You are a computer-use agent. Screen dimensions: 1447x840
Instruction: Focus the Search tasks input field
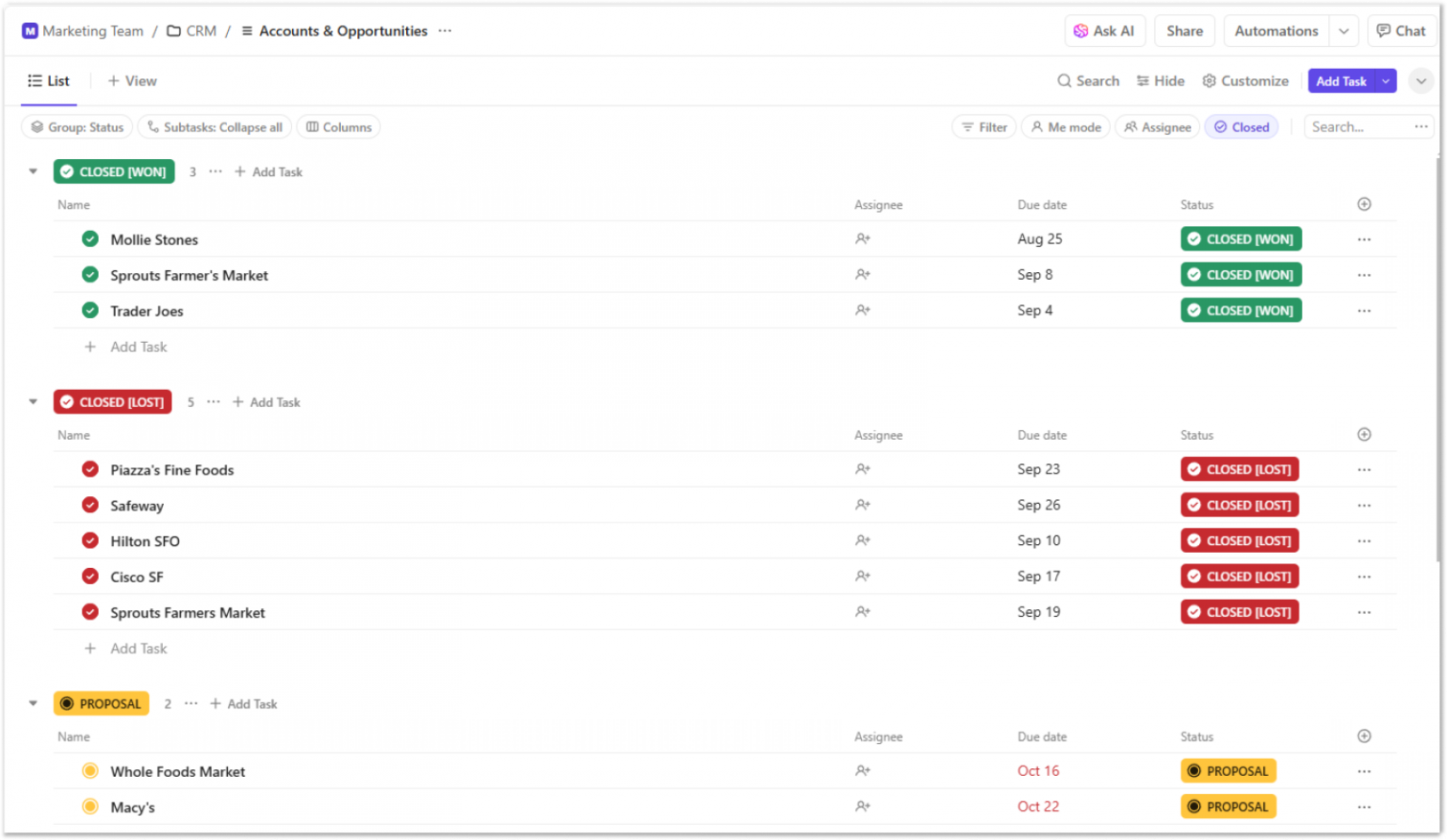tap(1358, 127)
